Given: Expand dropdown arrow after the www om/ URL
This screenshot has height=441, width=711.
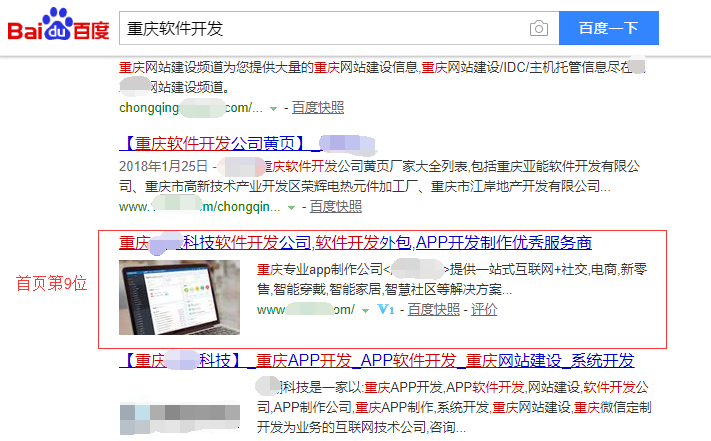Looking at the screenshot, I should tap(365, 310).
